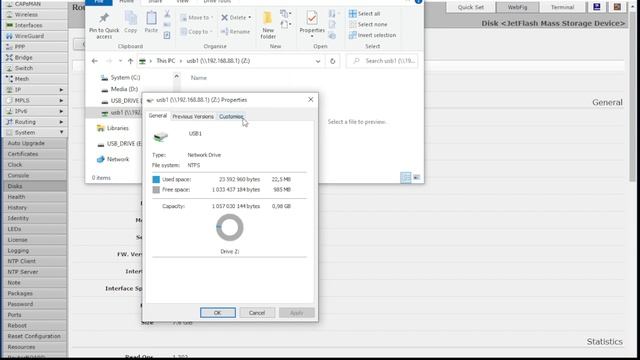Click Apply in Properties dialog
The height and width of the screenshot is (360, 640).
[x=297, y=313]
